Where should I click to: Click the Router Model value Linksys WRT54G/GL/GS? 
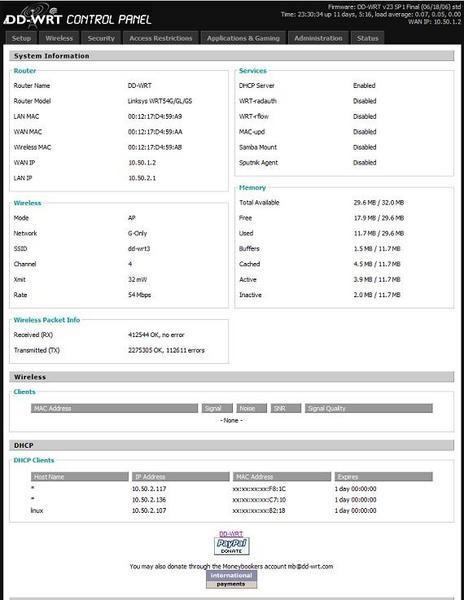click(x=160, y=101)
